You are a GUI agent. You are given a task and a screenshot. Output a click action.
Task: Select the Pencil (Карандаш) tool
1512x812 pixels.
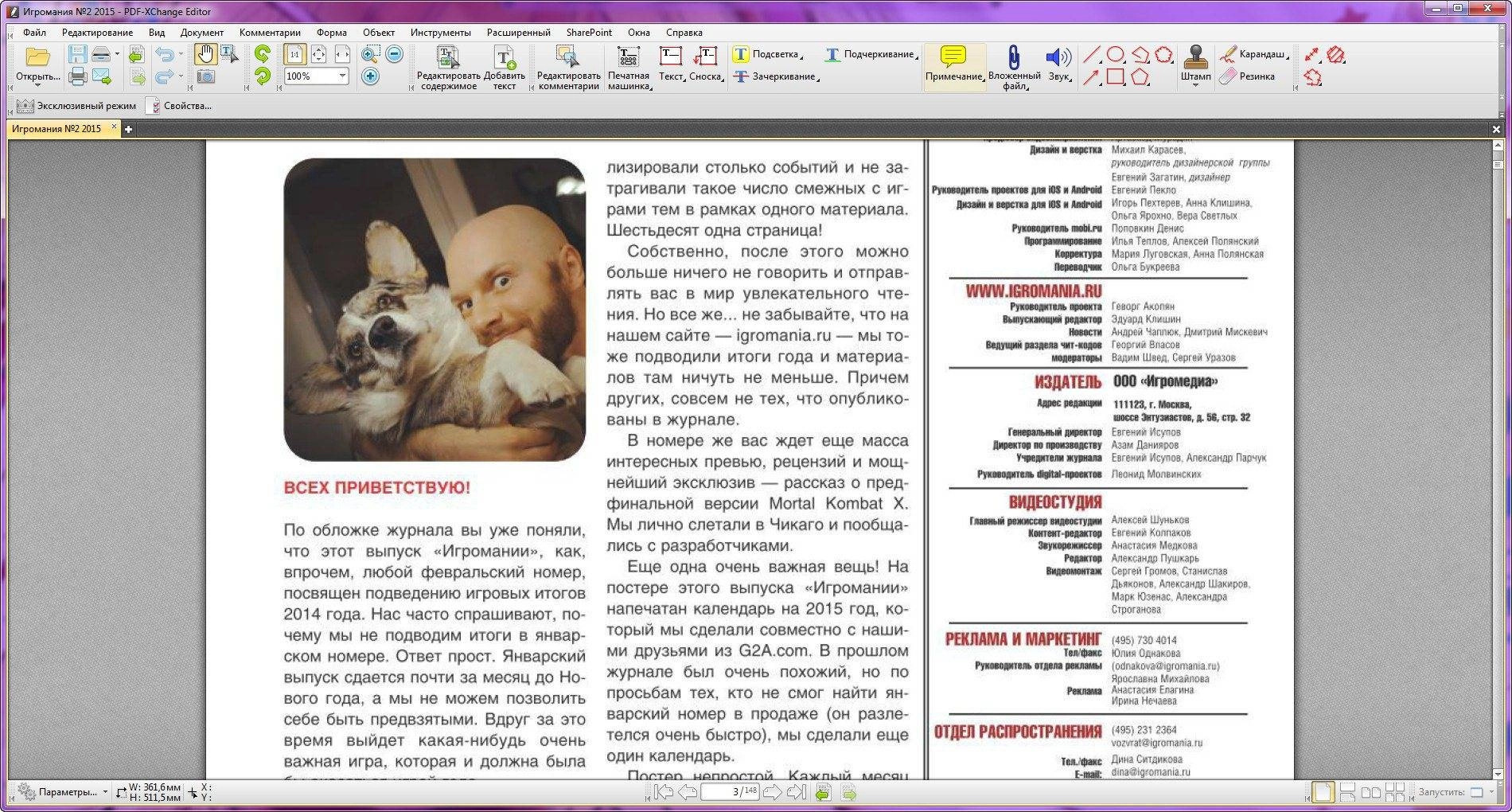(x=1254, y=54)
